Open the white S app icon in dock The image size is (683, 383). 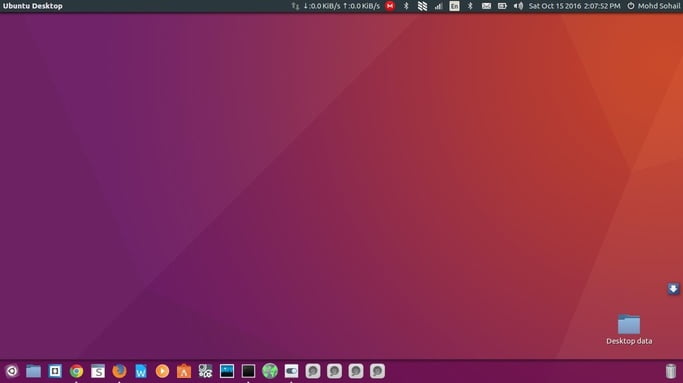(98, 371)
